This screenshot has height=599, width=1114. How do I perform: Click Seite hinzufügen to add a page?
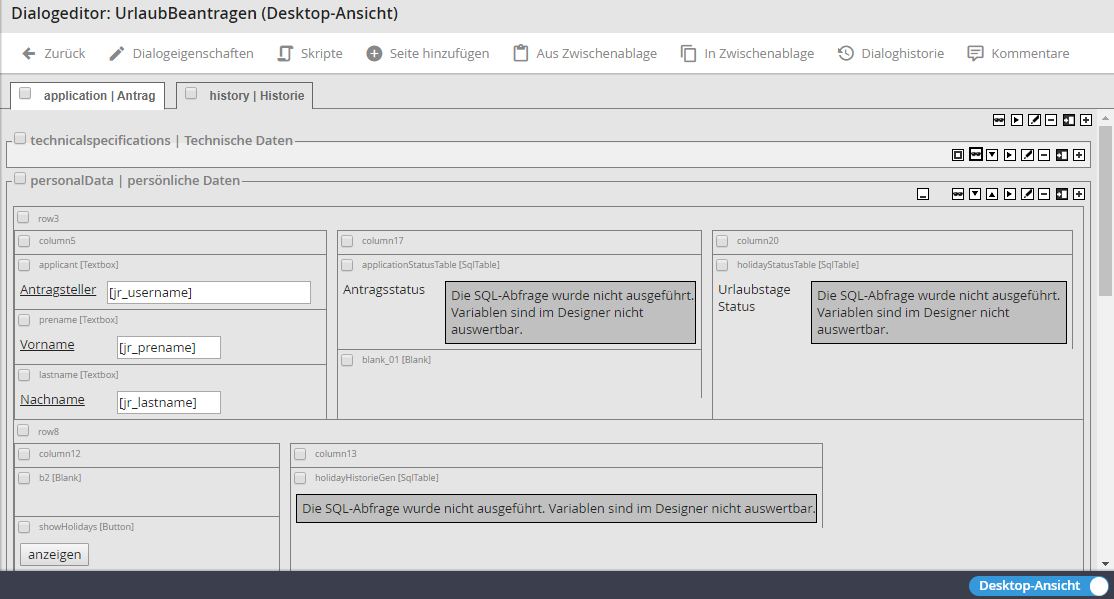pyautogui.click(x=428, y=53)
